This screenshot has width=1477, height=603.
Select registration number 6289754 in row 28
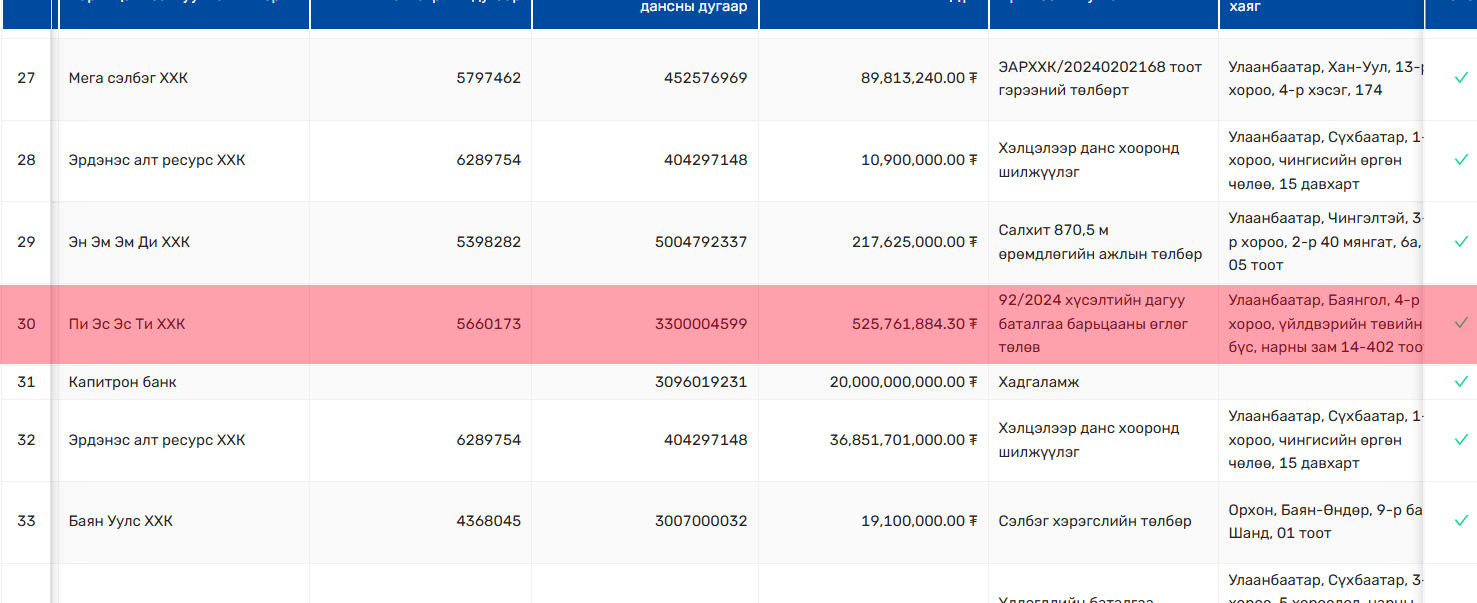point(489,160)
